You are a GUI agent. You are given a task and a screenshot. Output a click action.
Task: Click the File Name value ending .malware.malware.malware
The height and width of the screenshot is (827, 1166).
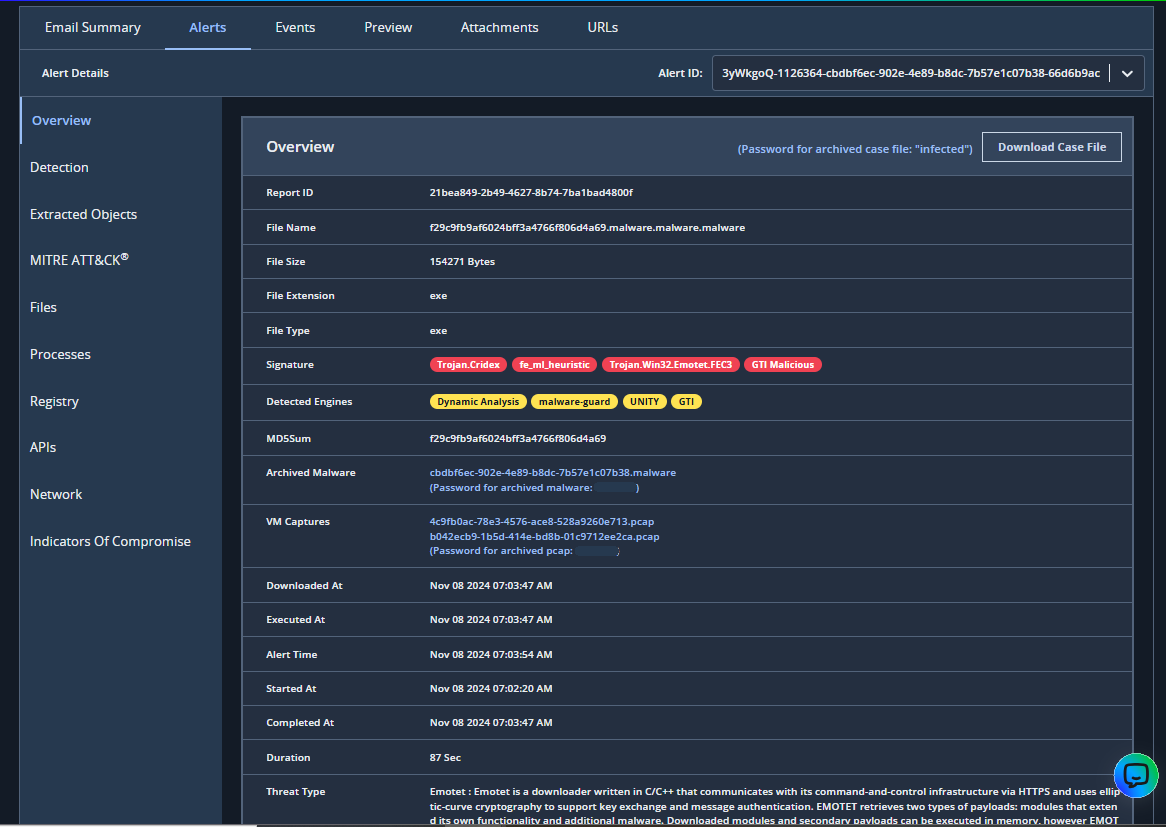tap(587, 228)
